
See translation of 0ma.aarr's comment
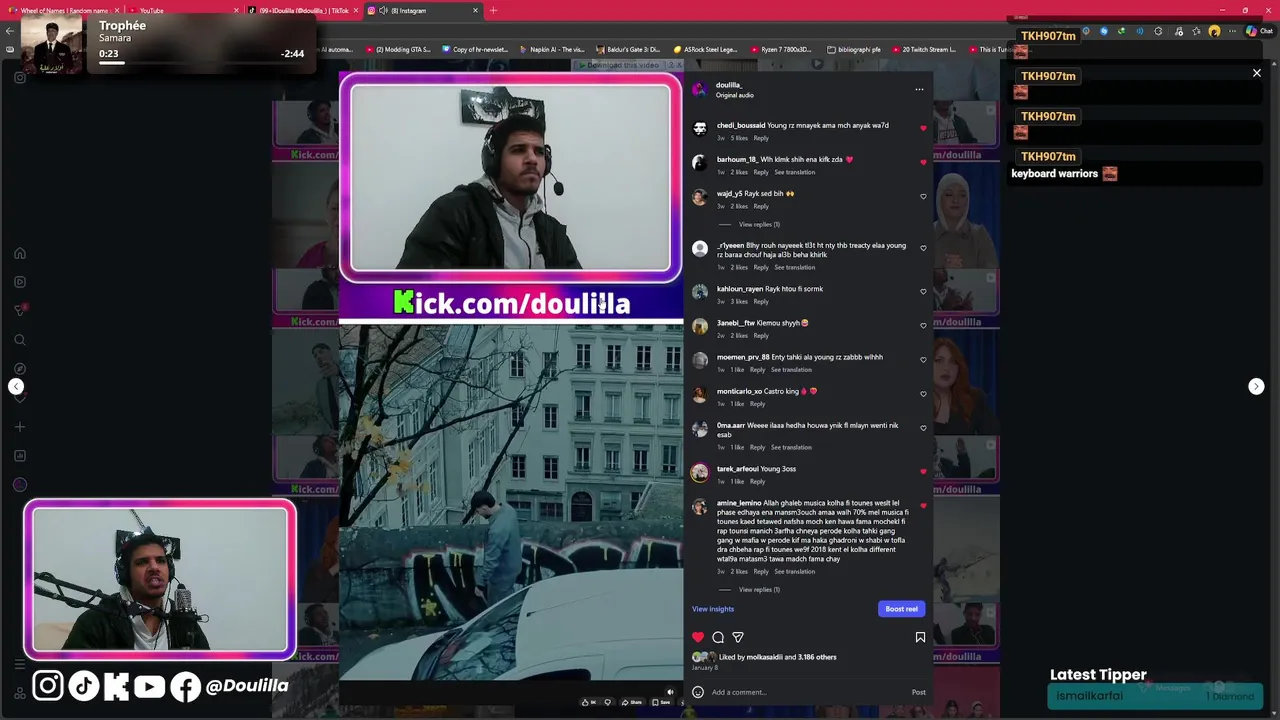(791, 448)
